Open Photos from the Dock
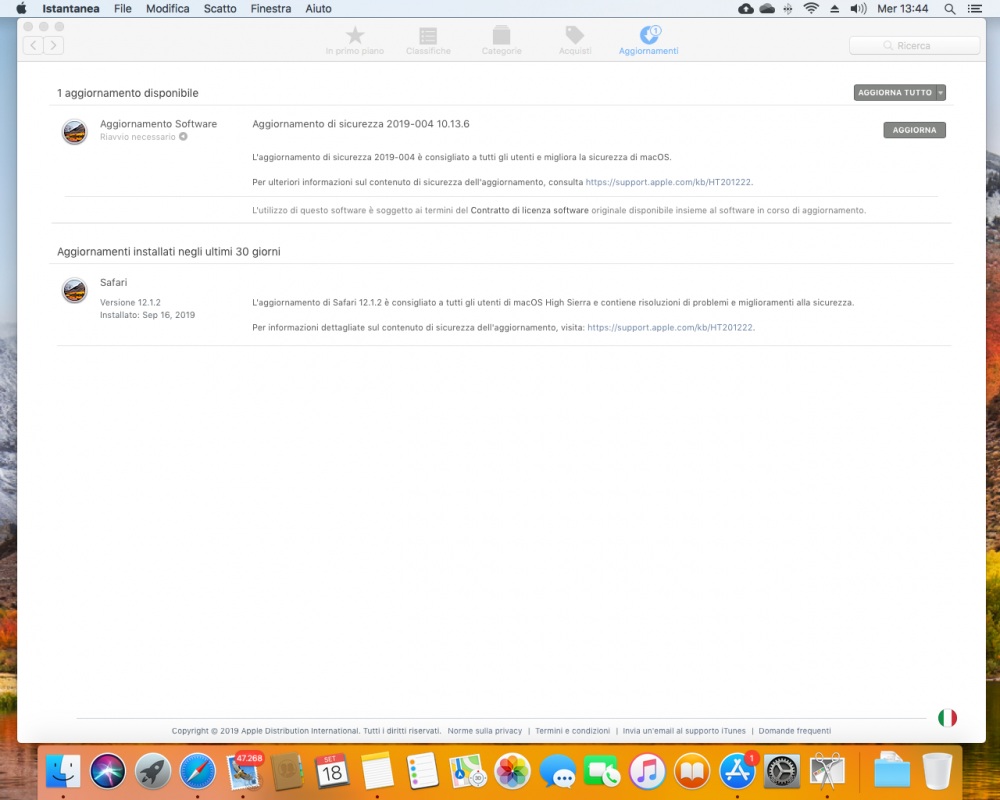The height and width of the screenshot is (800, 1000). tap(512, 771)
